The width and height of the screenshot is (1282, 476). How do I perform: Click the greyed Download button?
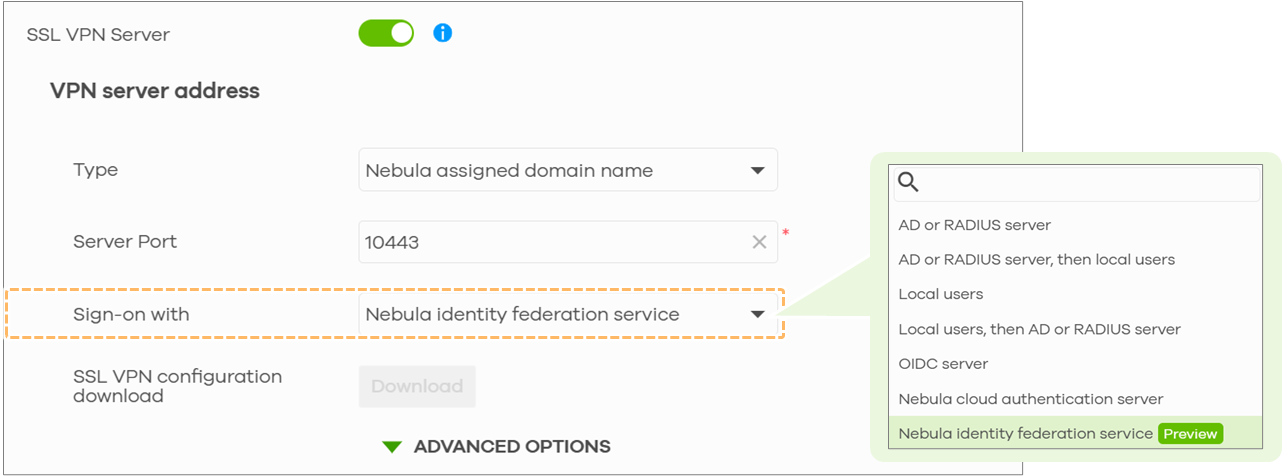[x=417, y=386]
